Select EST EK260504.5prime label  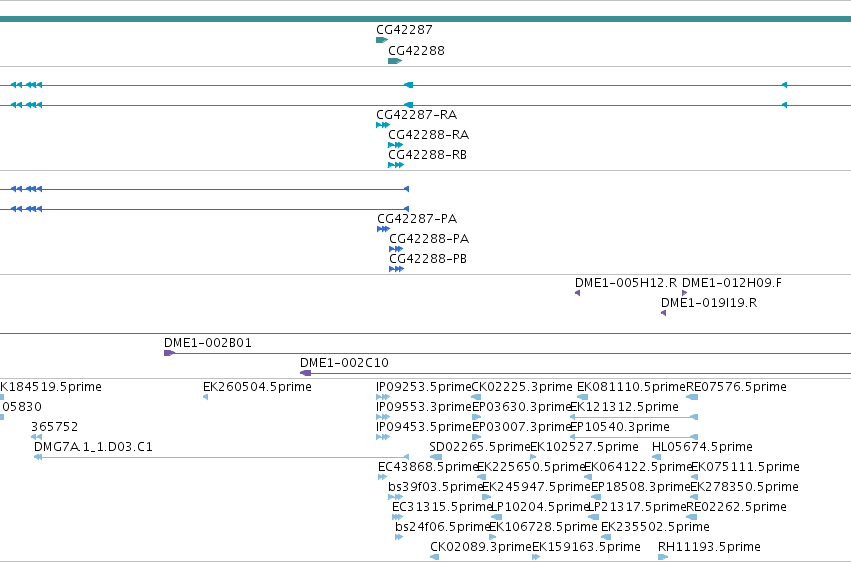click(x=257, y=387)
